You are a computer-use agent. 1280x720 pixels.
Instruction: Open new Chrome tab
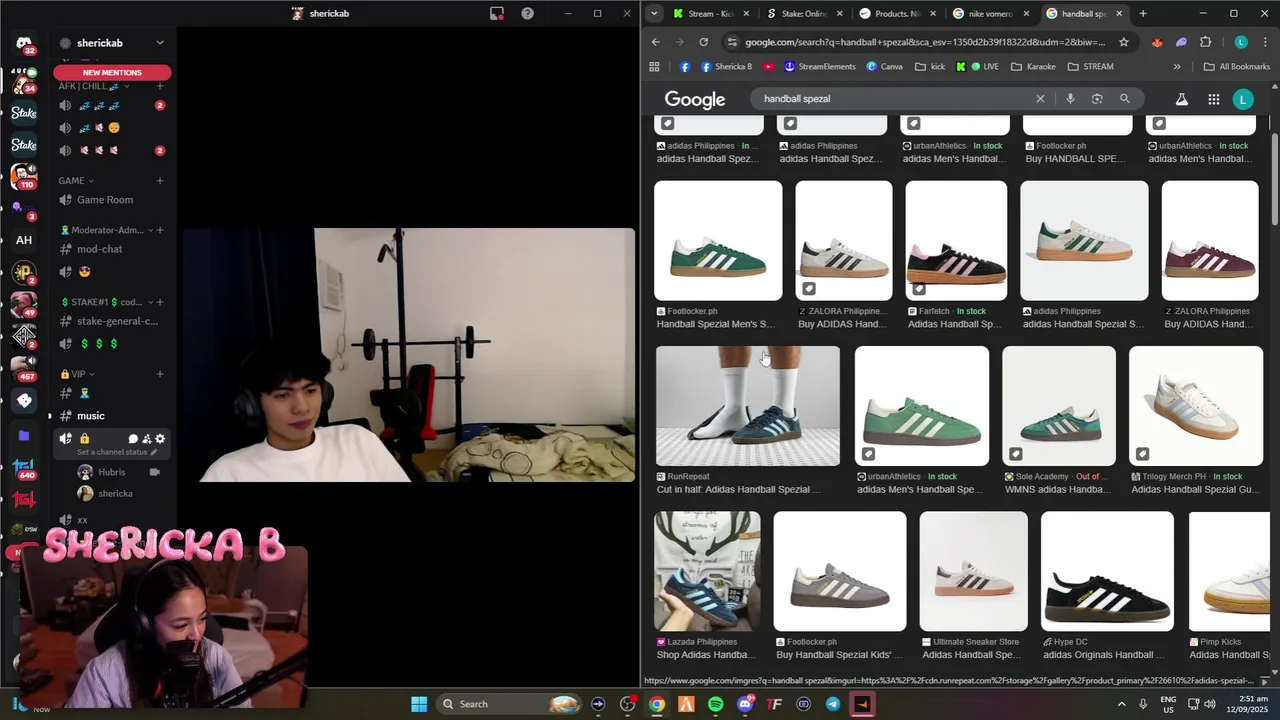1143,13
